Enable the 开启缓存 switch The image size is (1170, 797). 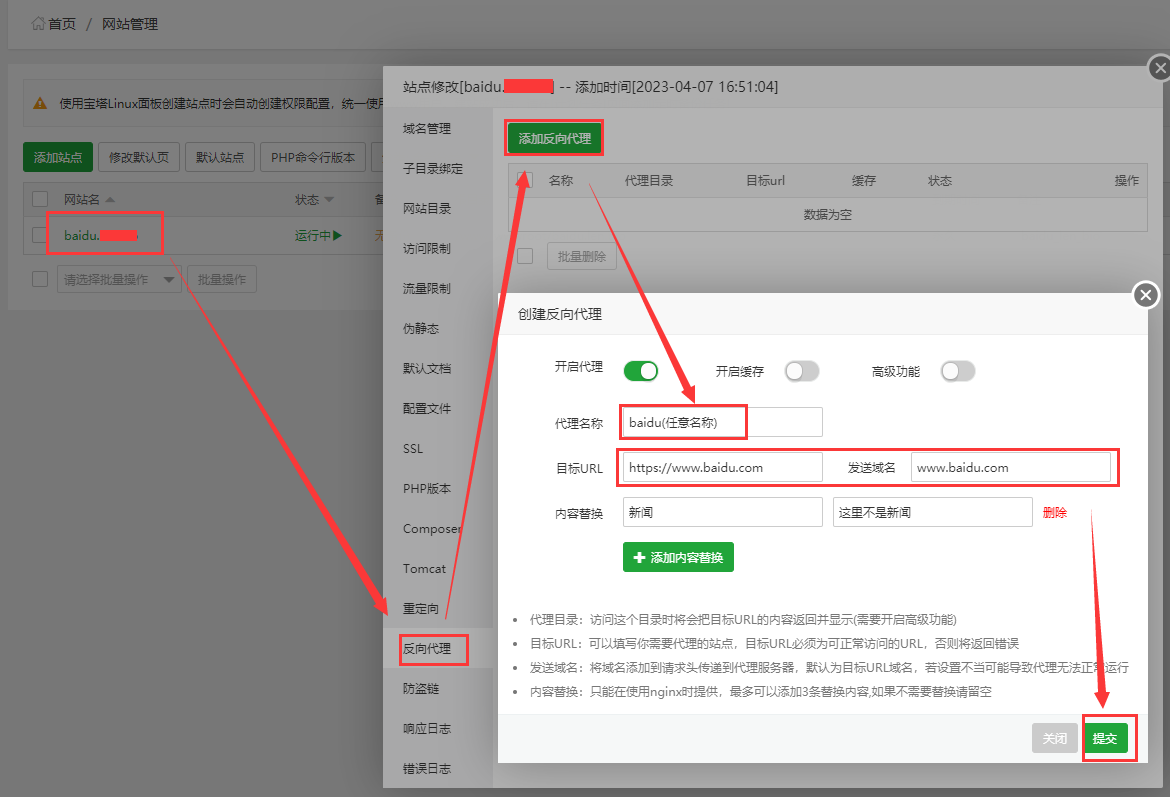[x=802, y=371]
